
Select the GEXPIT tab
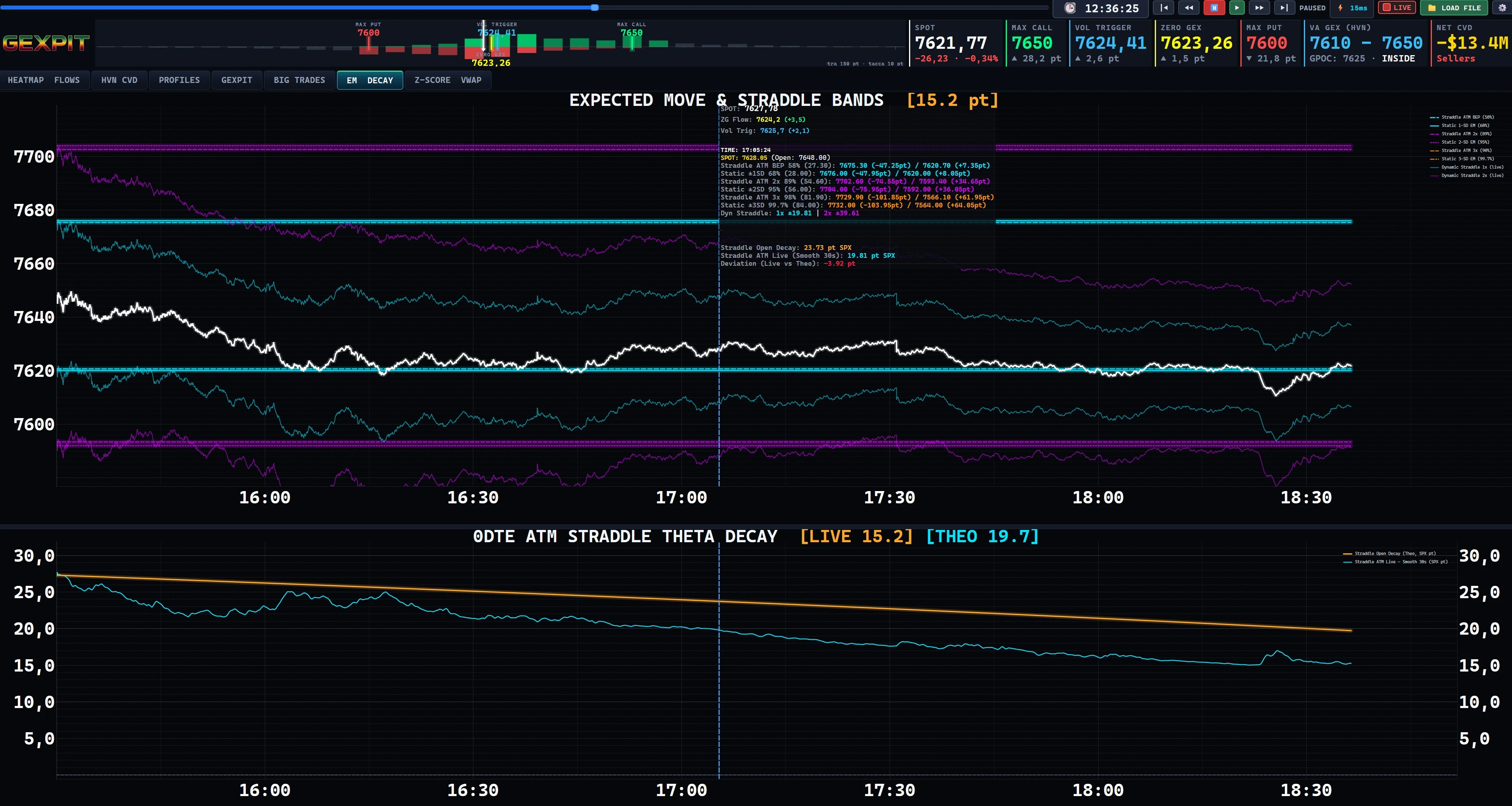coord(237,80)
